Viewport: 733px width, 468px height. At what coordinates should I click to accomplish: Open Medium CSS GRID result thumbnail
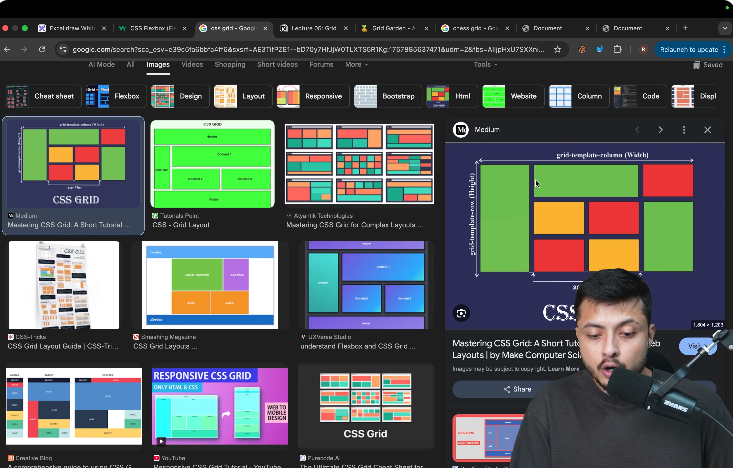pos(73,163)
